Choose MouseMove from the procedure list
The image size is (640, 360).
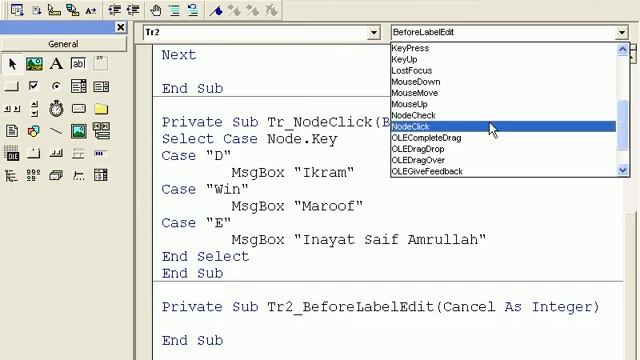click(x=503, y=93)
